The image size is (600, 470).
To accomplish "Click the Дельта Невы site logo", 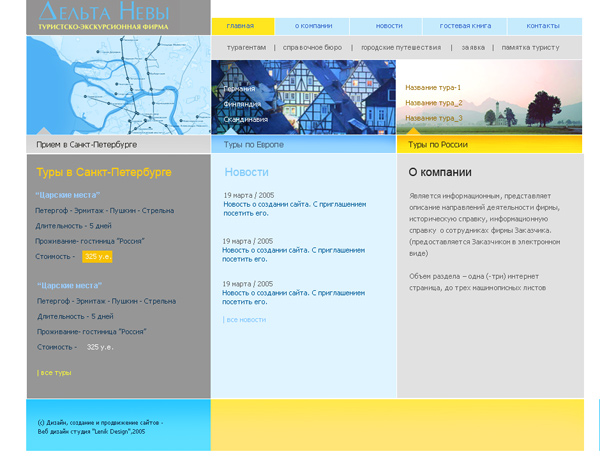I will coord(105,13).
